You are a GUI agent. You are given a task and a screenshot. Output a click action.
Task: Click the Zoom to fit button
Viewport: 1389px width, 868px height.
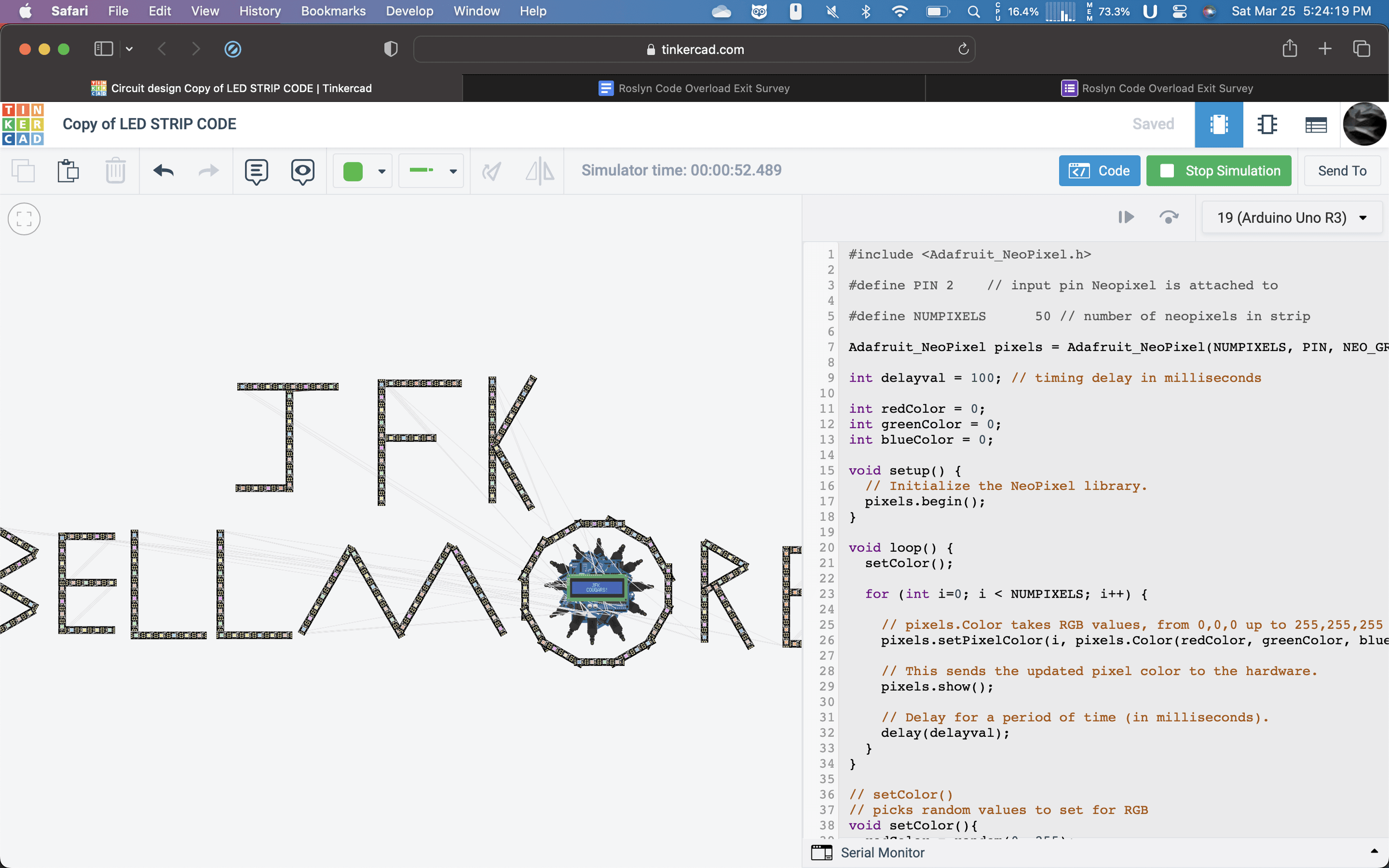(24, 219)
